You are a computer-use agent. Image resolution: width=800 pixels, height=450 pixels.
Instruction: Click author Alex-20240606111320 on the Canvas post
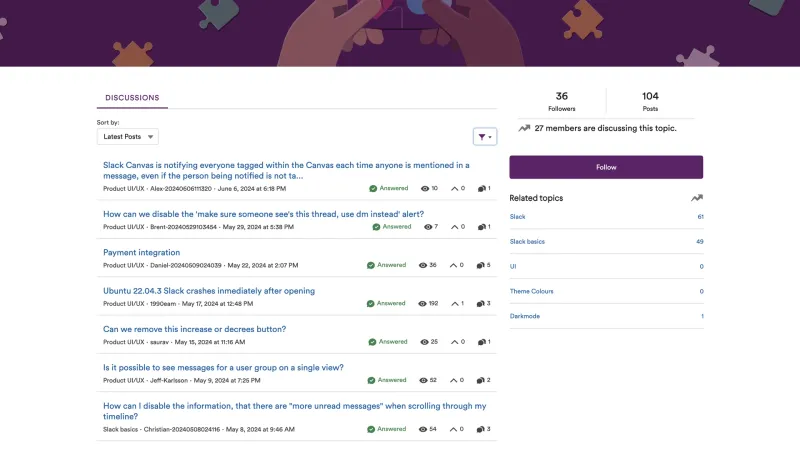tap(181, 189)
